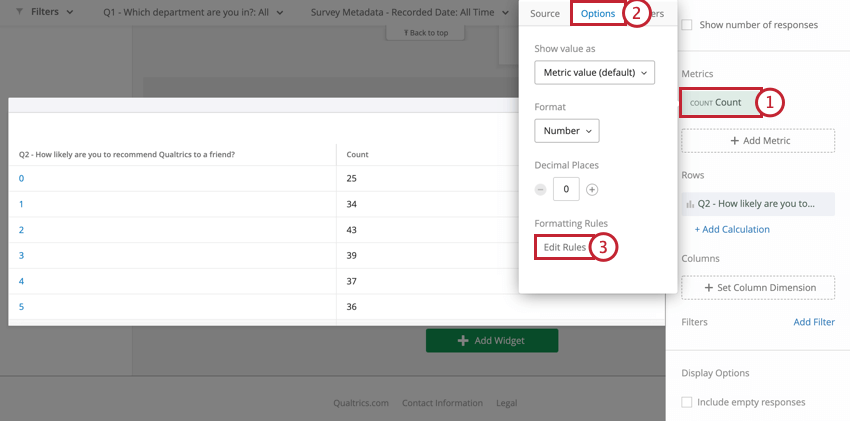850x421 pixels.
Task: Open the Format Number dropdown
Action: click(x=567, y=131)
